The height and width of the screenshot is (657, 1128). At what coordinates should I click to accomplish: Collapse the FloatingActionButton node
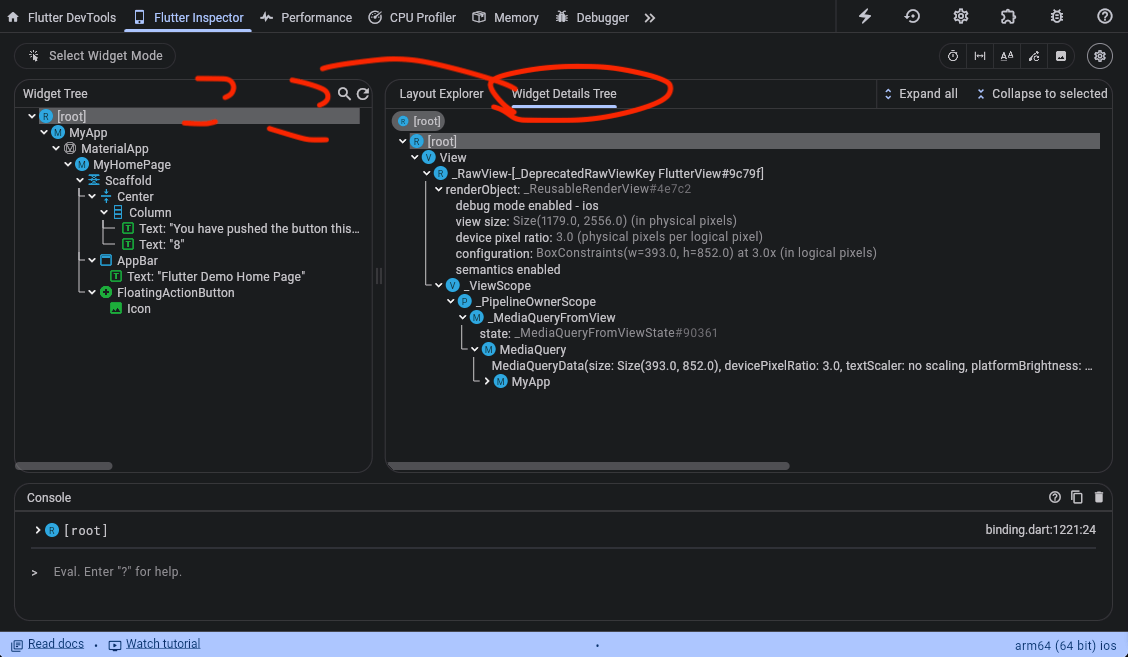click(92, 292)
